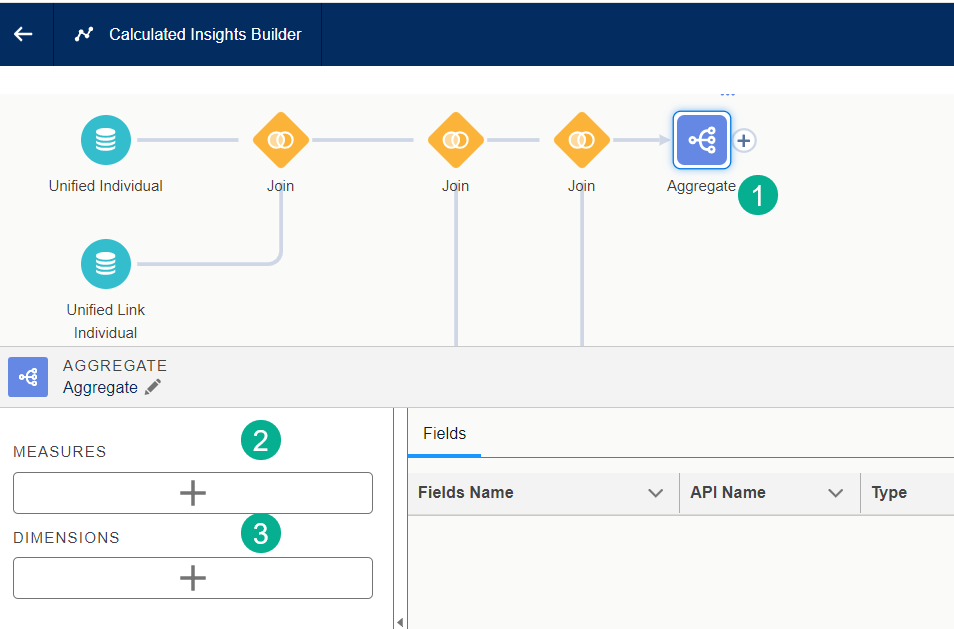The height and width of the screenshot is (629, 954).
Task: Select the Aggregate node on the canvas
Action: click(x=701, y=141)
